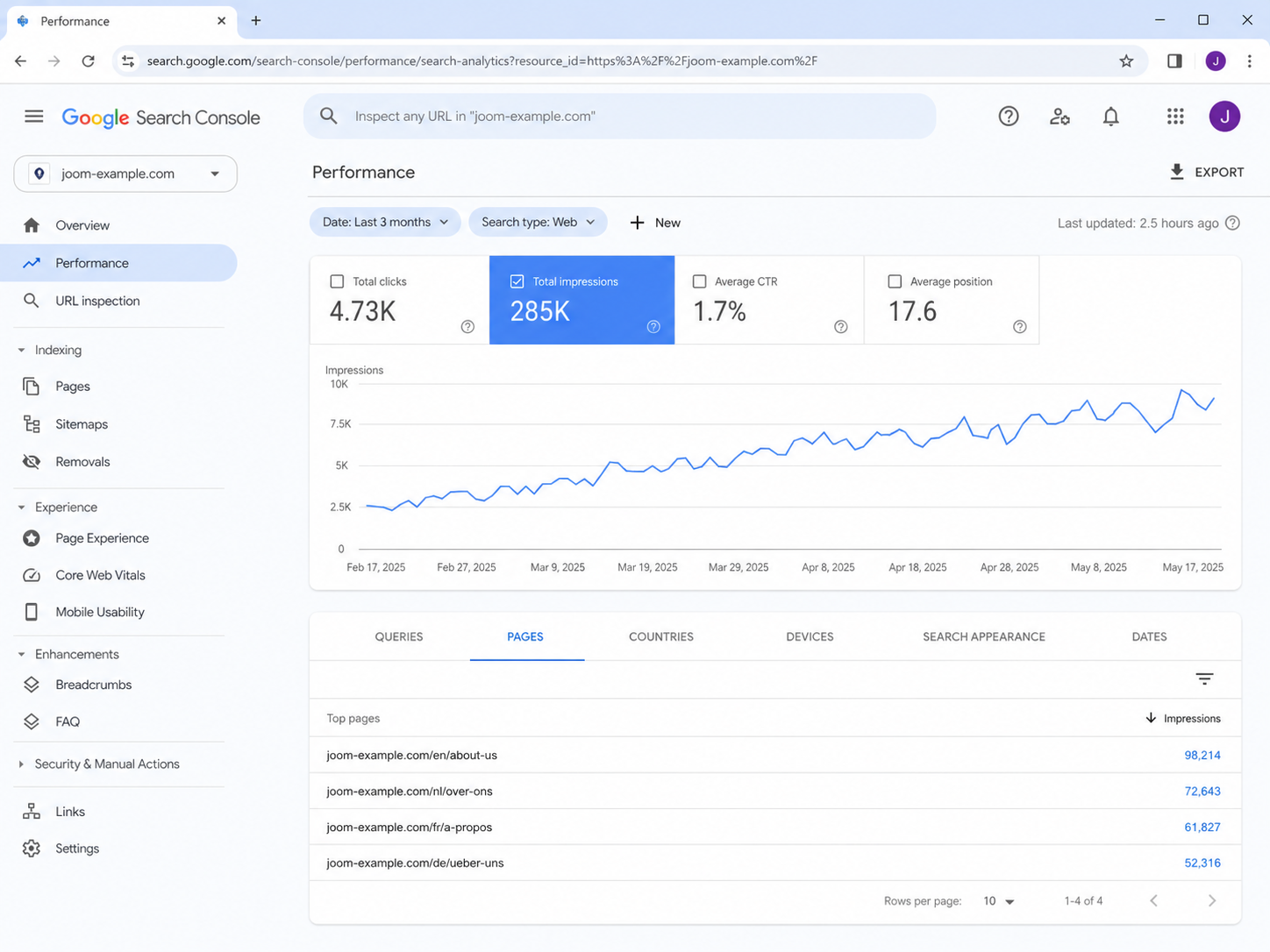Open a new browser tab

point(256,20)
